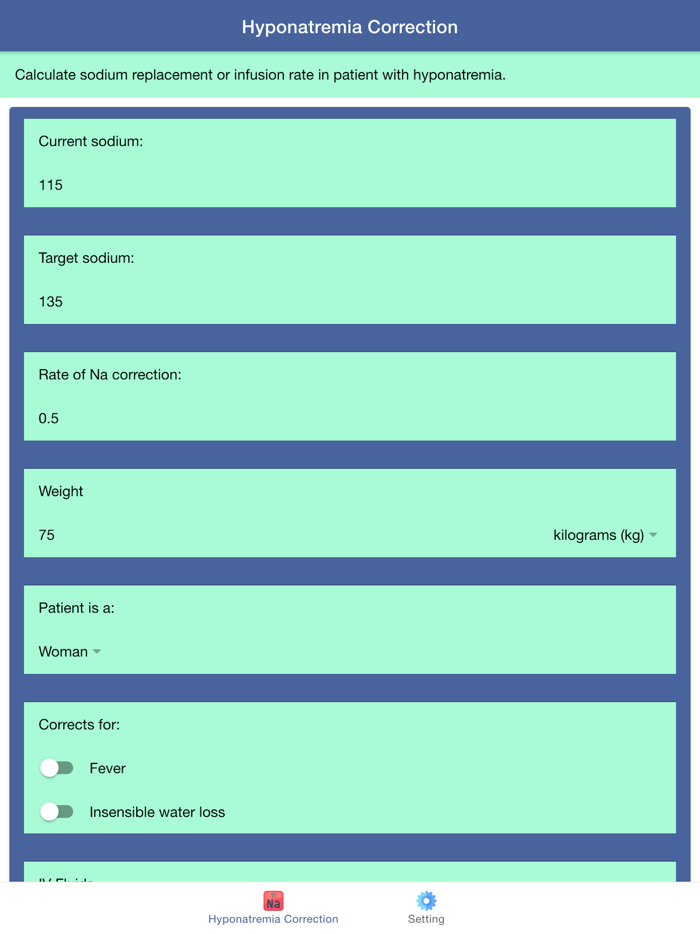Tap the red Na element icon
700x934 pixels.
(273, 900)
